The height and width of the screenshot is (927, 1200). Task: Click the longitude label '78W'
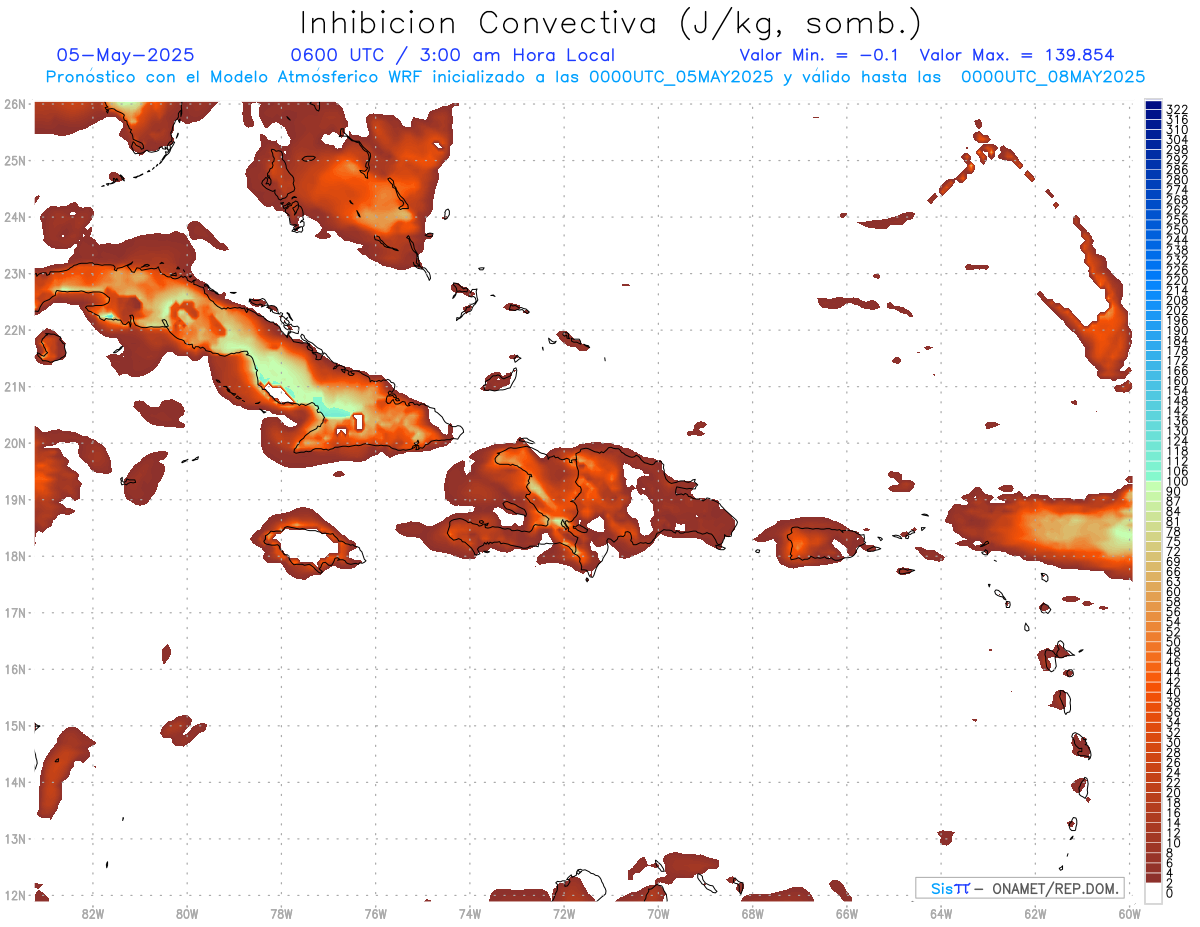tap(281, 913)
